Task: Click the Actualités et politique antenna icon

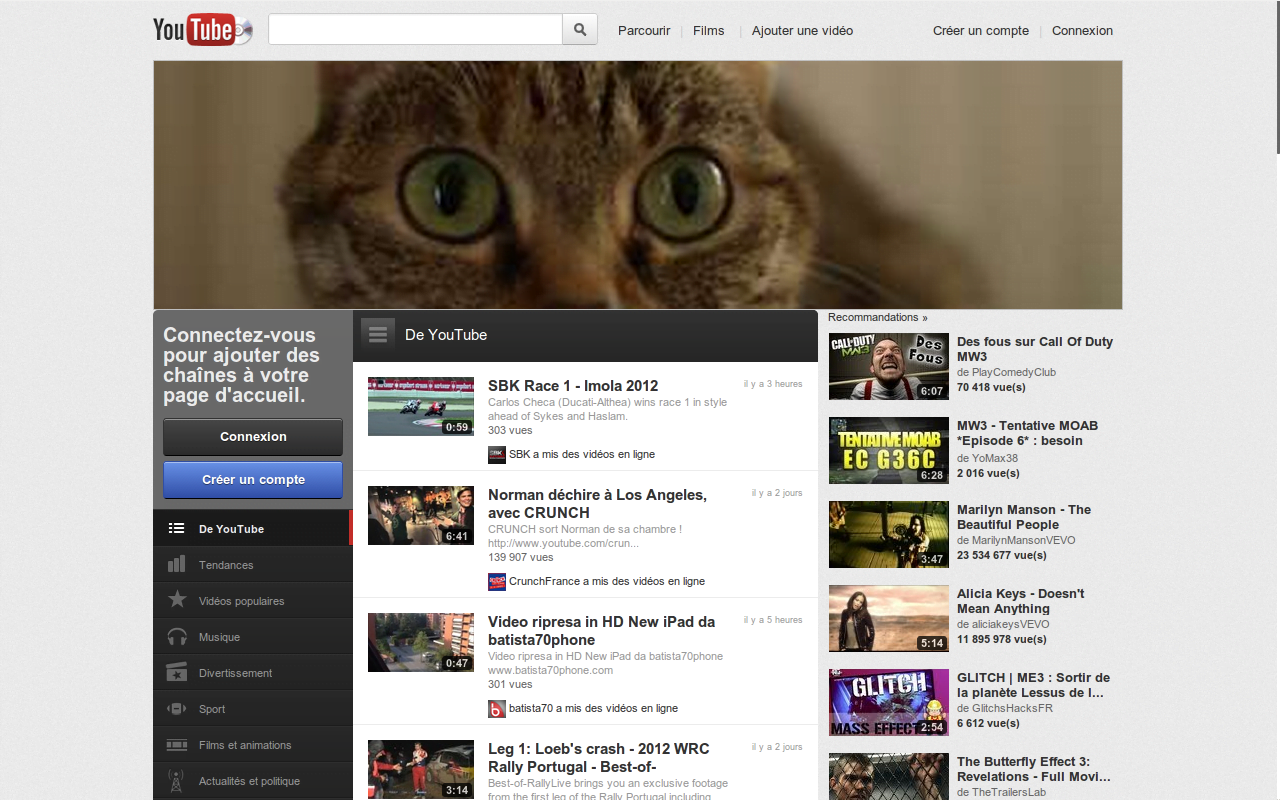Action: (177, 781)
